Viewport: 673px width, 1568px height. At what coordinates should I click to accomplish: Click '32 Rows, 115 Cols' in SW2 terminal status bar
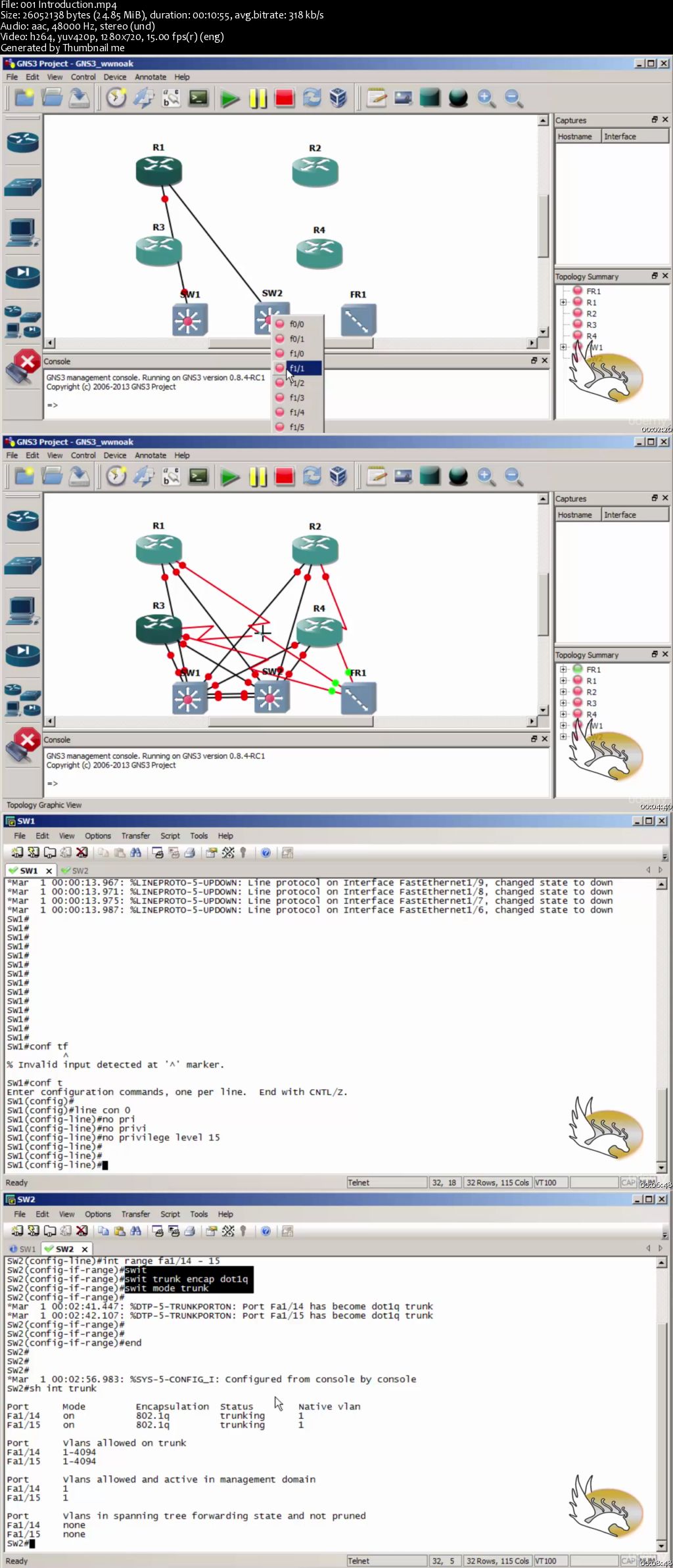click(x=498, y=1561)
